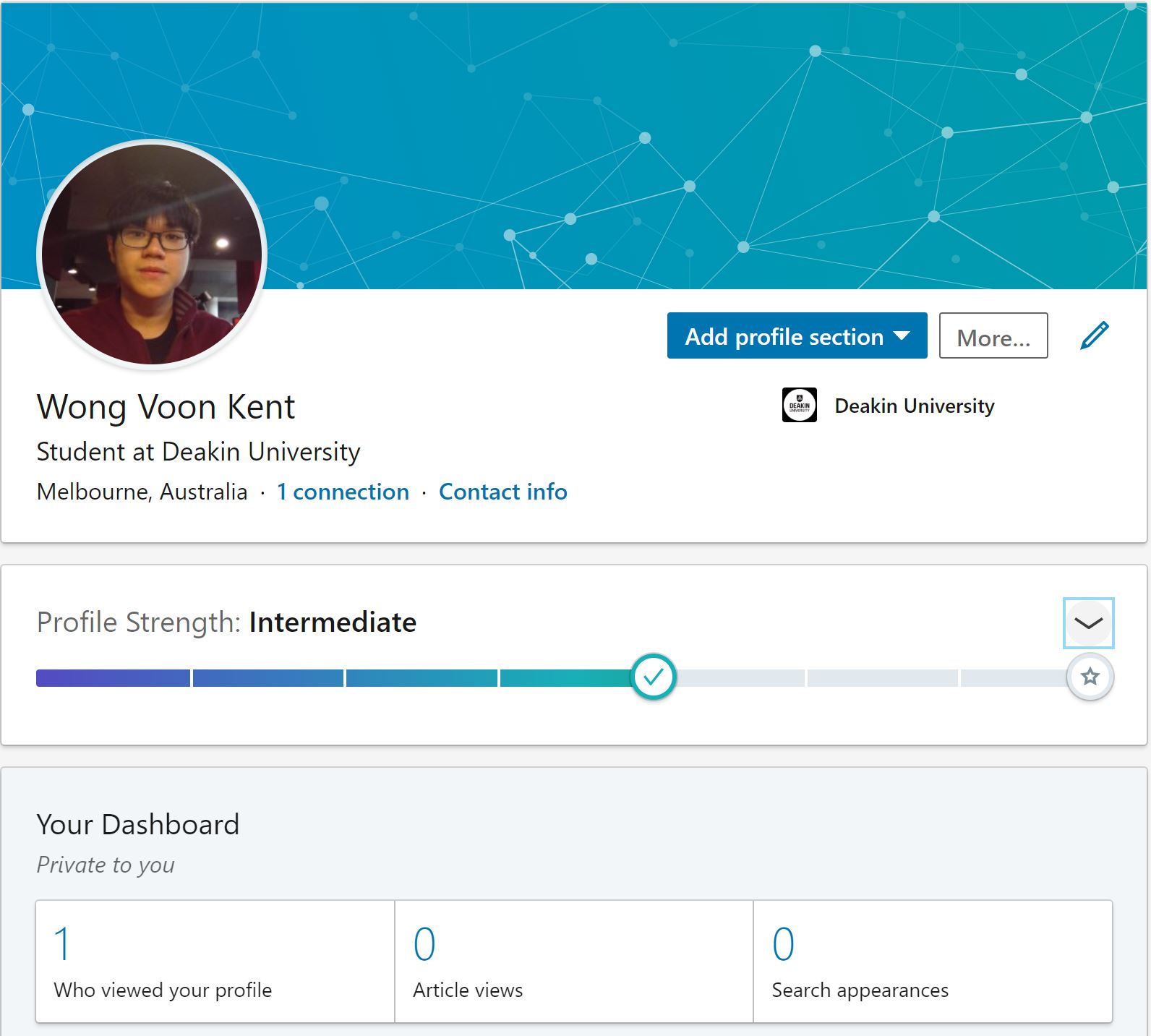The height and width of the screenshot is (1036, 1151).
Task: Select the Article views dashboard card
Action: [x=573, y=961]
